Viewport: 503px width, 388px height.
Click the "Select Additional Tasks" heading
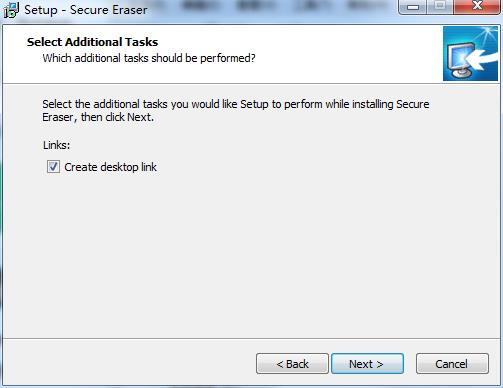click(92, 42)
